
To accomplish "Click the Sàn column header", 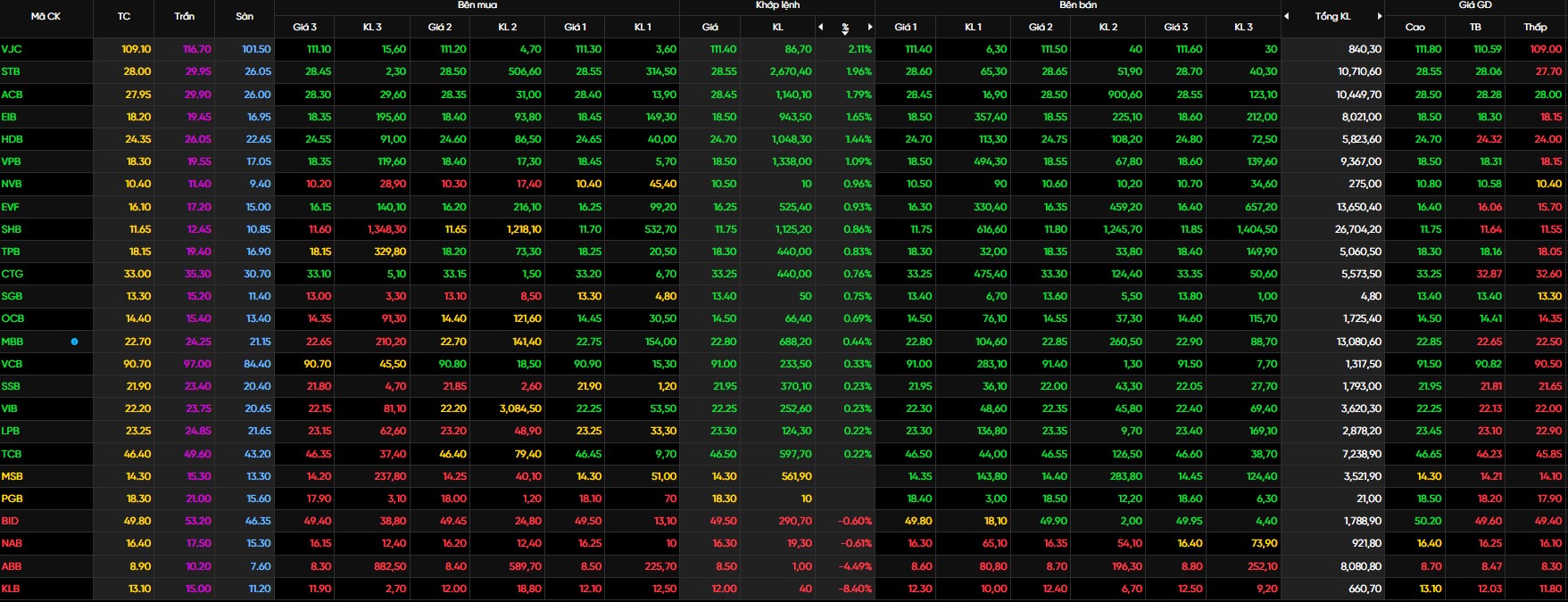I will 245,16.
